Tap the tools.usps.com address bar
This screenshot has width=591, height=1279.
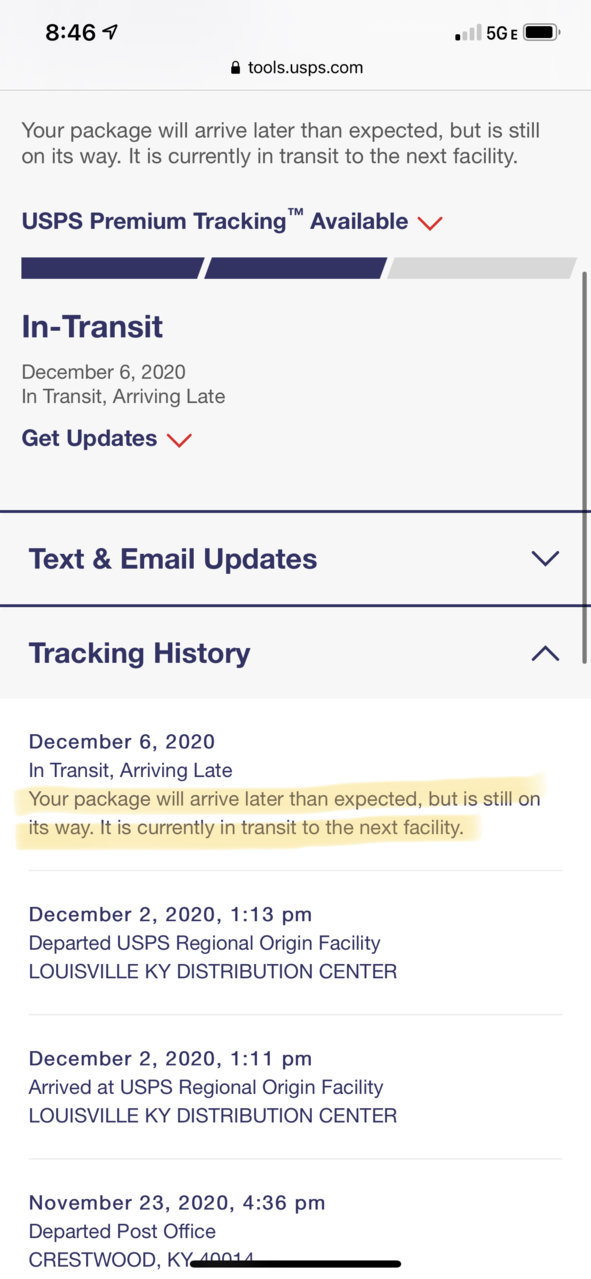[x=295, y=68]
